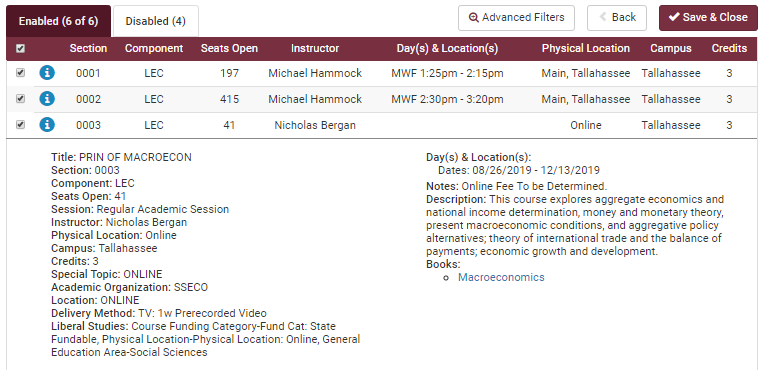768x370 pixels.
Task: Select the Enabled (6 of 6) tab
Action: click(59, 21)
